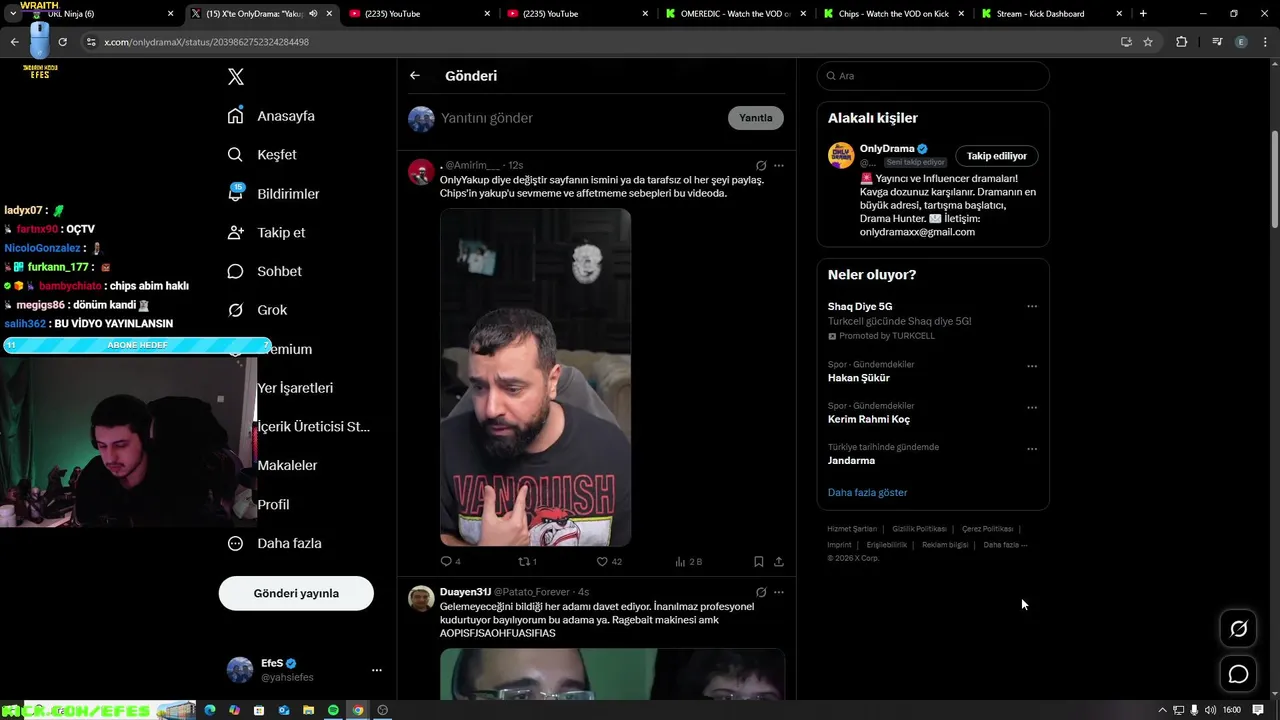This screenshot has height=720, width=1280.
Task: Open Microsoft Edge from the taskbar
Action: tap(210, 710)
